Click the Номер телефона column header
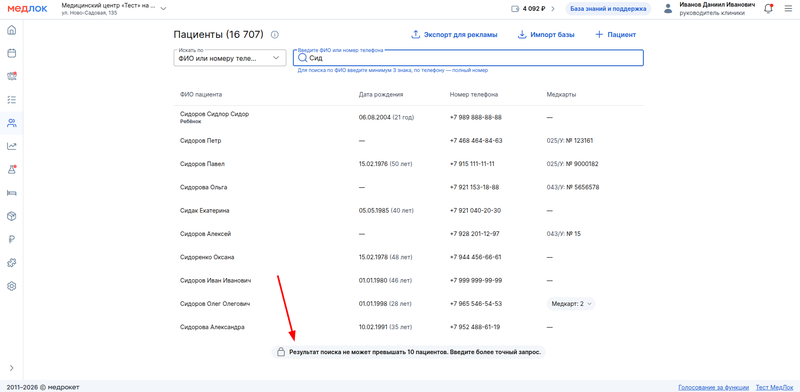Screen dimensions: 800x392 474,94
